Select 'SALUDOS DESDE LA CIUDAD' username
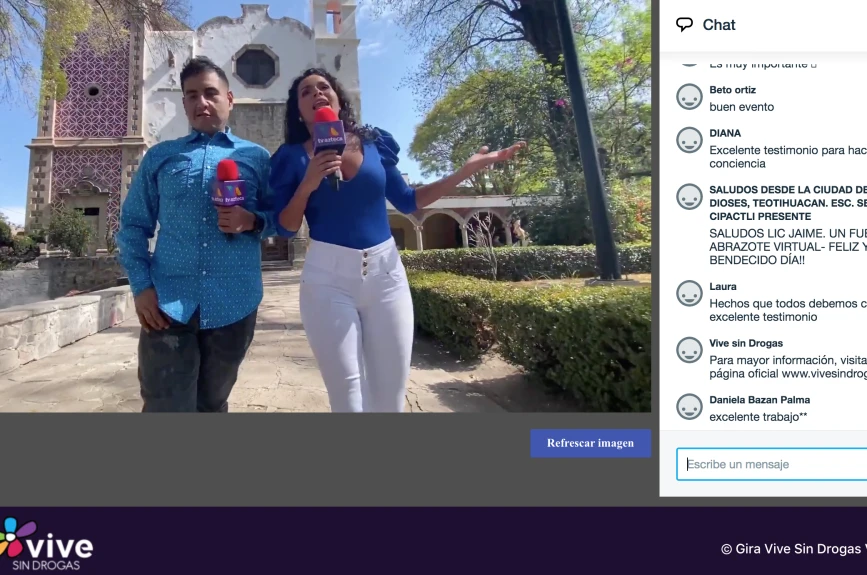This screenshot has height=575, width=867. tap(788, 203)
